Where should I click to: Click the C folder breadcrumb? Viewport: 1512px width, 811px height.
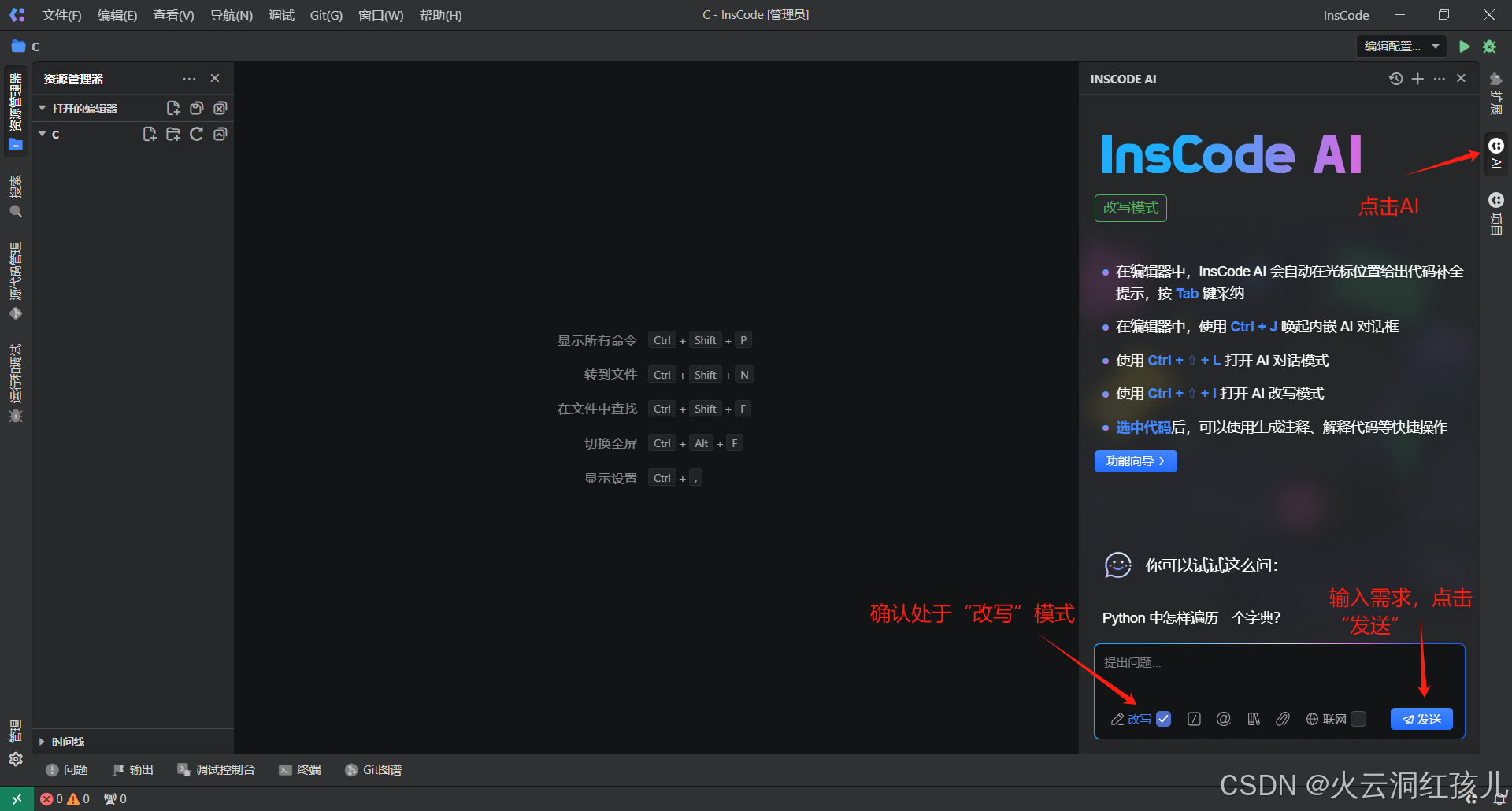tap(26, 46)
